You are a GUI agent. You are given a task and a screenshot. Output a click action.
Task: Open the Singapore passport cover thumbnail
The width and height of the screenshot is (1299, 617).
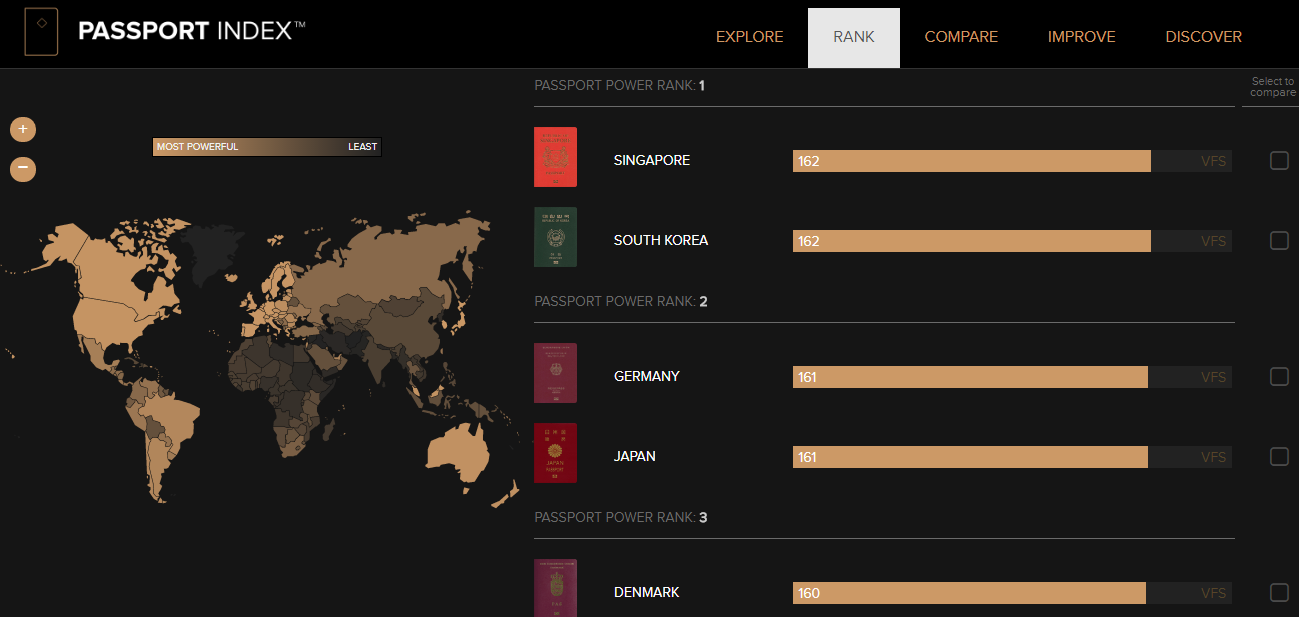point(555,157)
